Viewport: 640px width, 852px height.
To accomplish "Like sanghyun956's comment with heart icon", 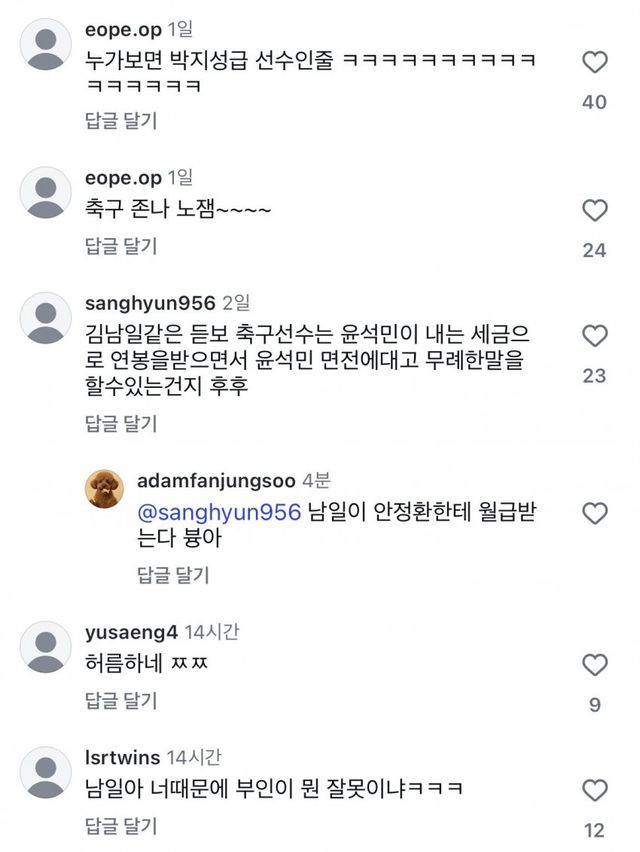I will point(594,335).
